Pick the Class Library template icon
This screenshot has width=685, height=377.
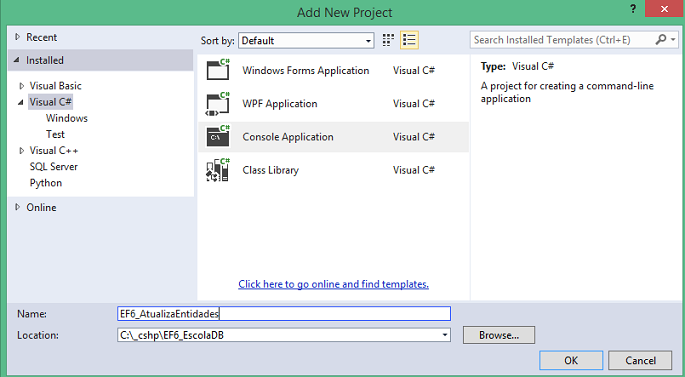coord(218,170)
